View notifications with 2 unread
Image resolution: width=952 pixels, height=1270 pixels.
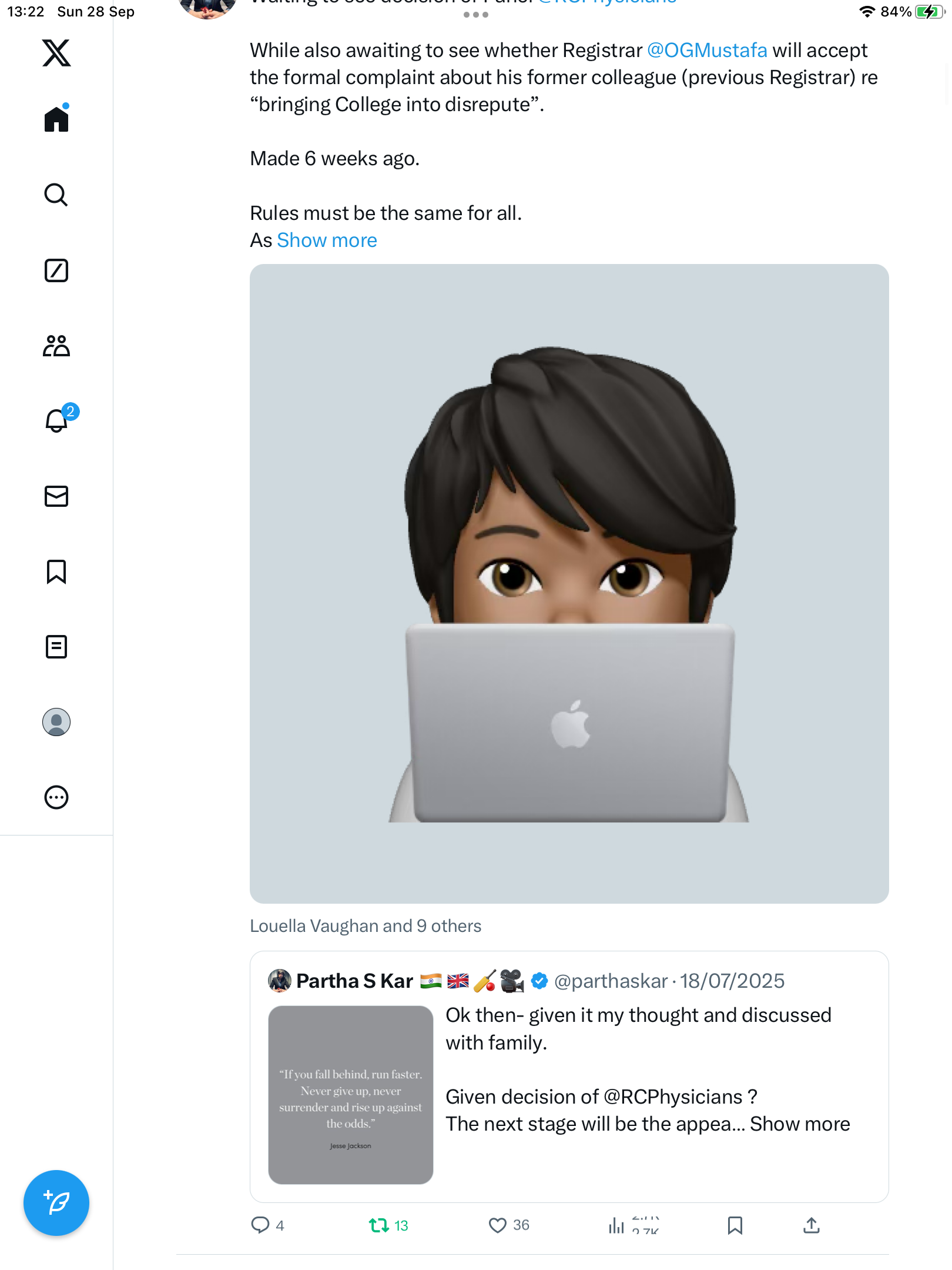[x=57, y=420]
